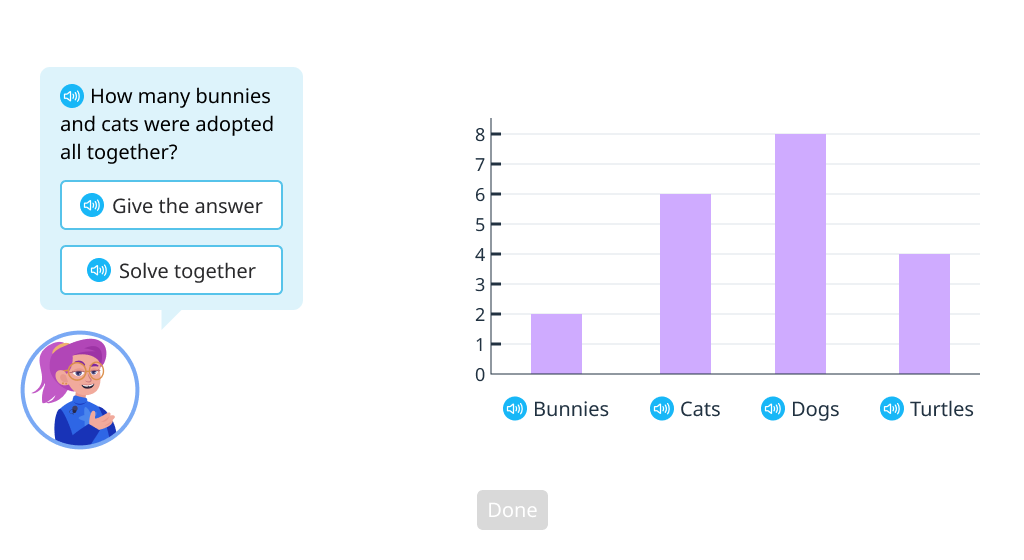Screen dimensions: 1024x560
Task: Play audio for the Dogs label
Action: [x=773, y=409]
